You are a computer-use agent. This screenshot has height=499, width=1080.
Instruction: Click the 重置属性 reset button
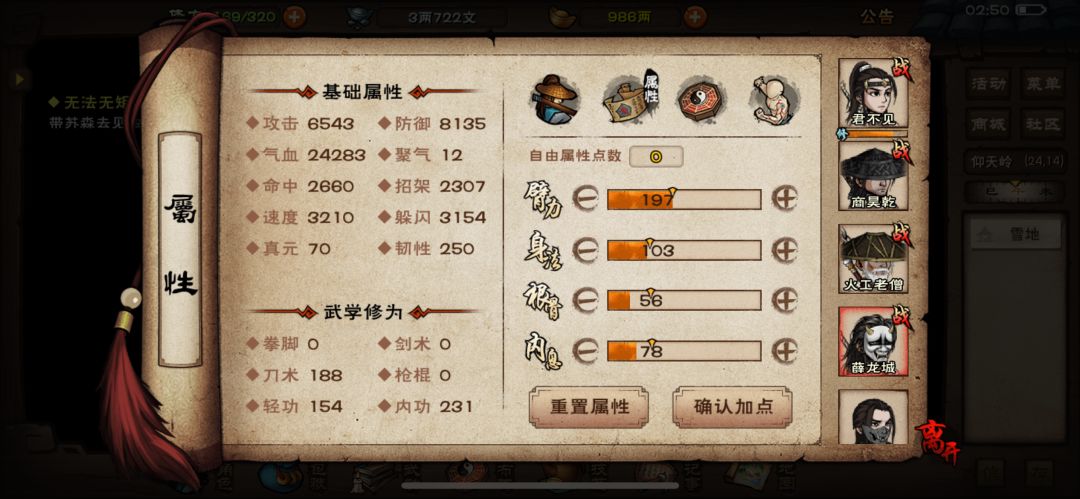coord(589,407)
